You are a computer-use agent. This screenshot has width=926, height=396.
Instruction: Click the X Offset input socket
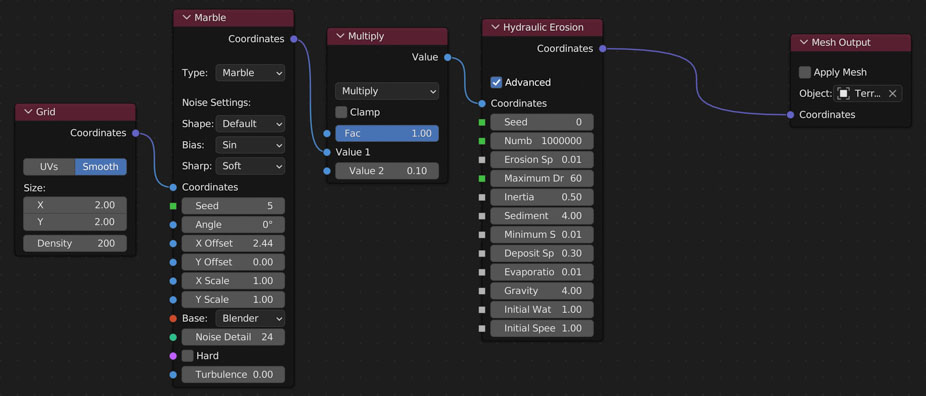coord(173,243)
